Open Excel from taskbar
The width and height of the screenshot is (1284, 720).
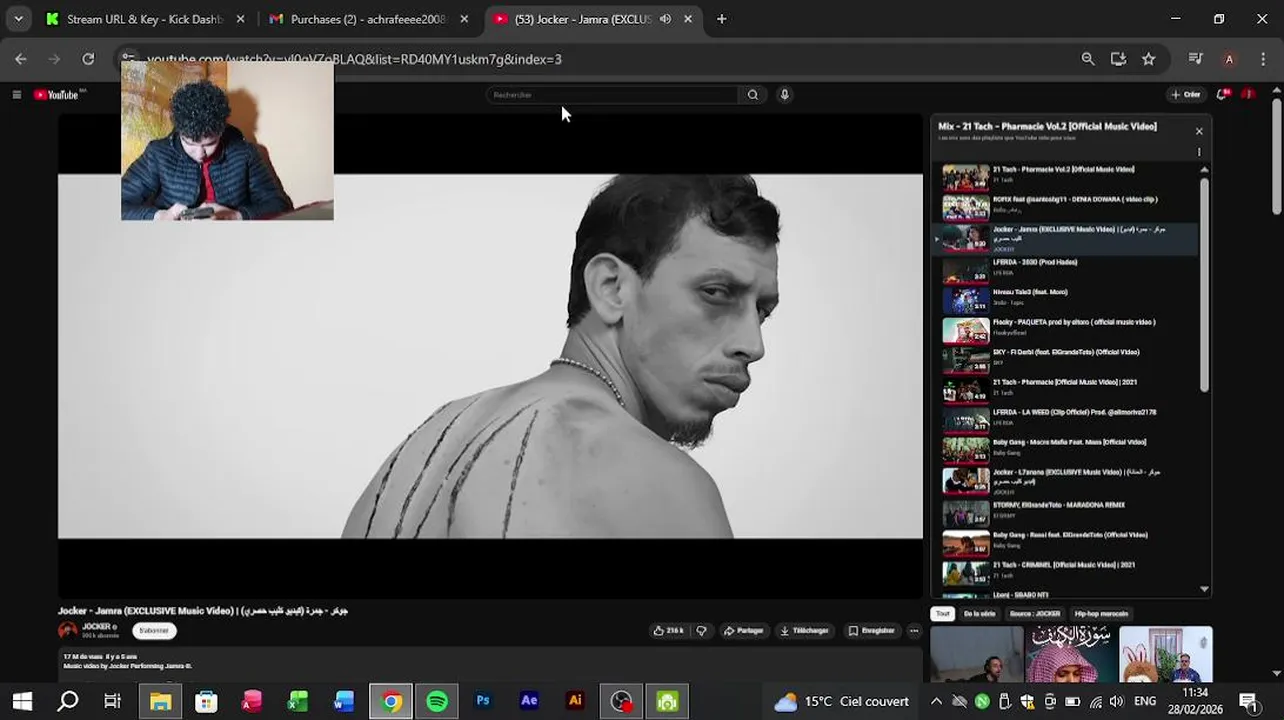[298, 701]
